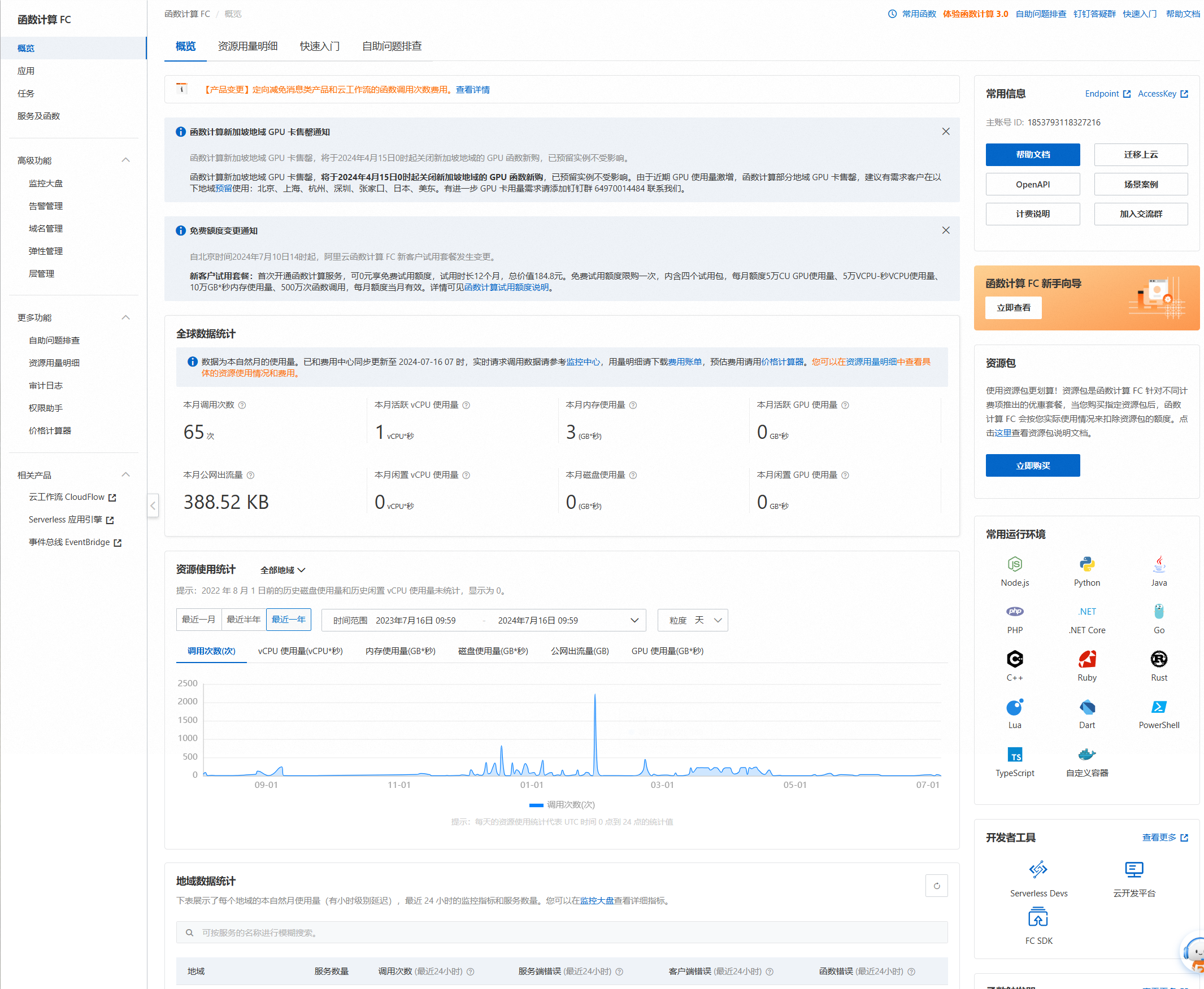Click the refresh icon in 地域数据统计
Image resolution: width=1204 pixels, height=989 pixels.
tap(936, 886)
